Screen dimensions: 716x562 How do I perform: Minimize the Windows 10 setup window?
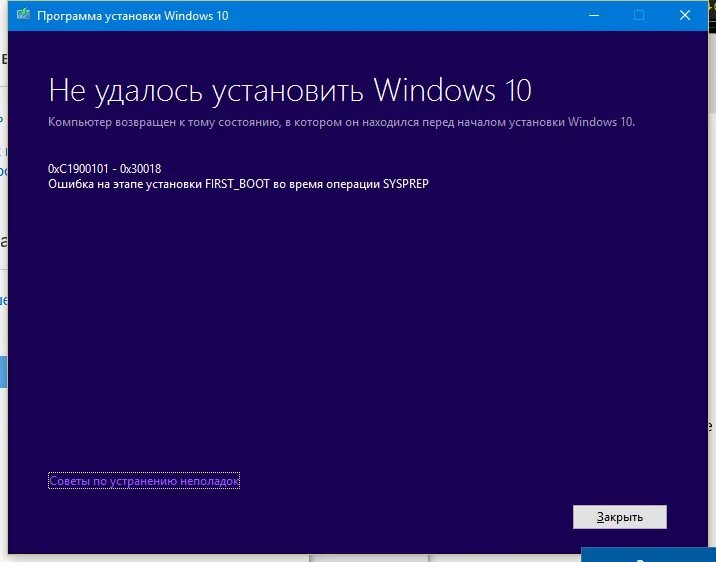(594, 15)
